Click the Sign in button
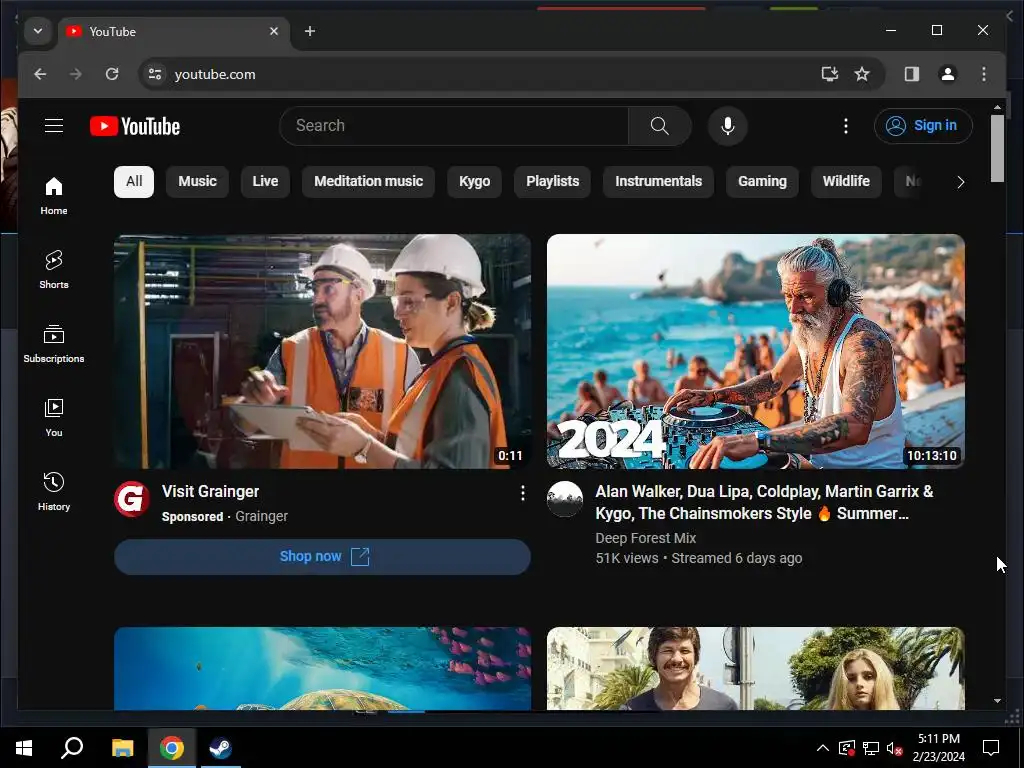Image resolution: width=1024 pixels, height=768 pixels. coord(923,125)
